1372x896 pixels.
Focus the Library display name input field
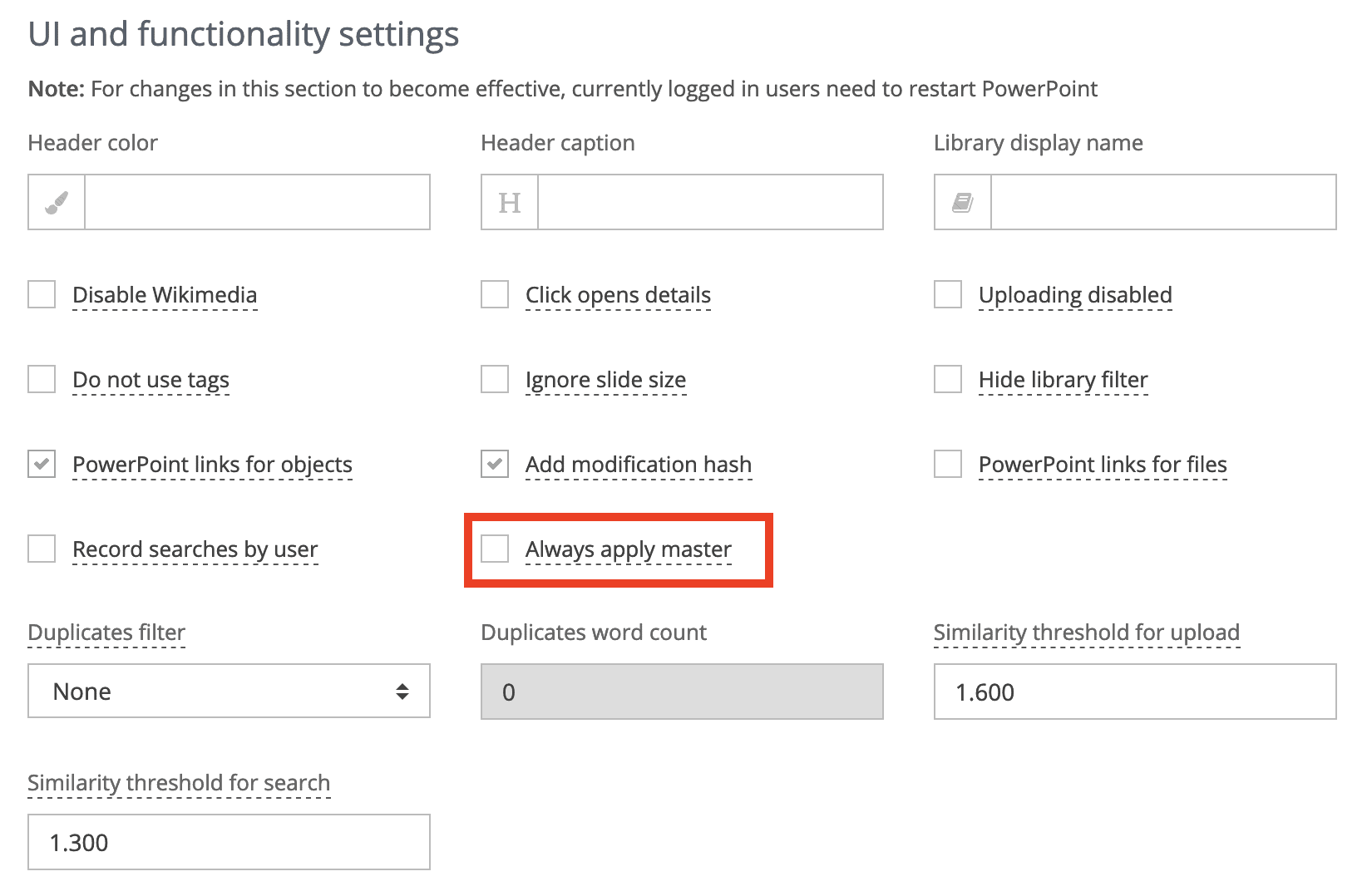pyautogui.click(x=1163, y=202)
